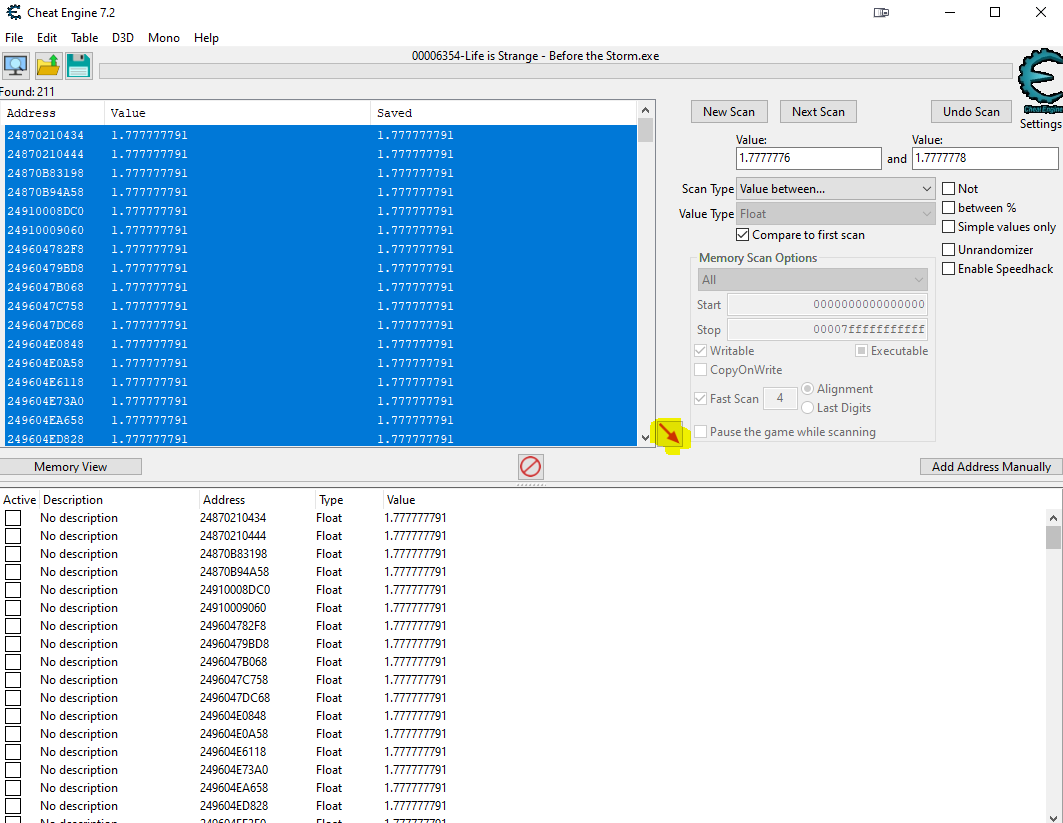1063x823 pixels.
Task: Toggle Pause the game while scanning
Action: (700, 432)
